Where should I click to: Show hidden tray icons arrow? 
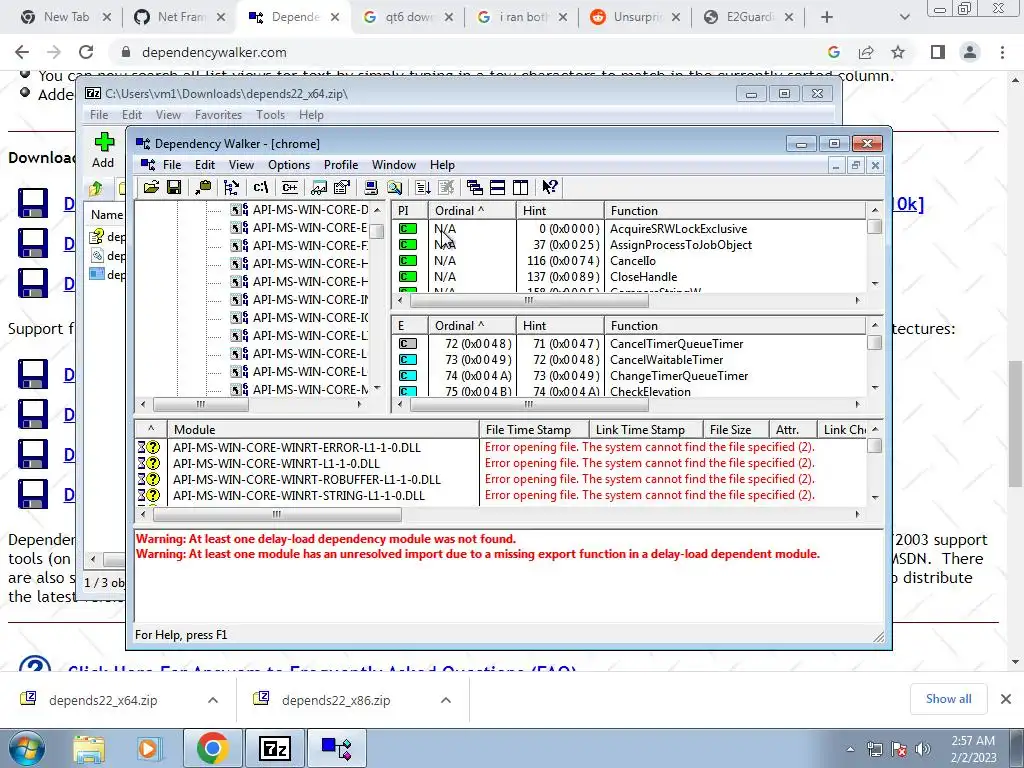tap(850, 750)
